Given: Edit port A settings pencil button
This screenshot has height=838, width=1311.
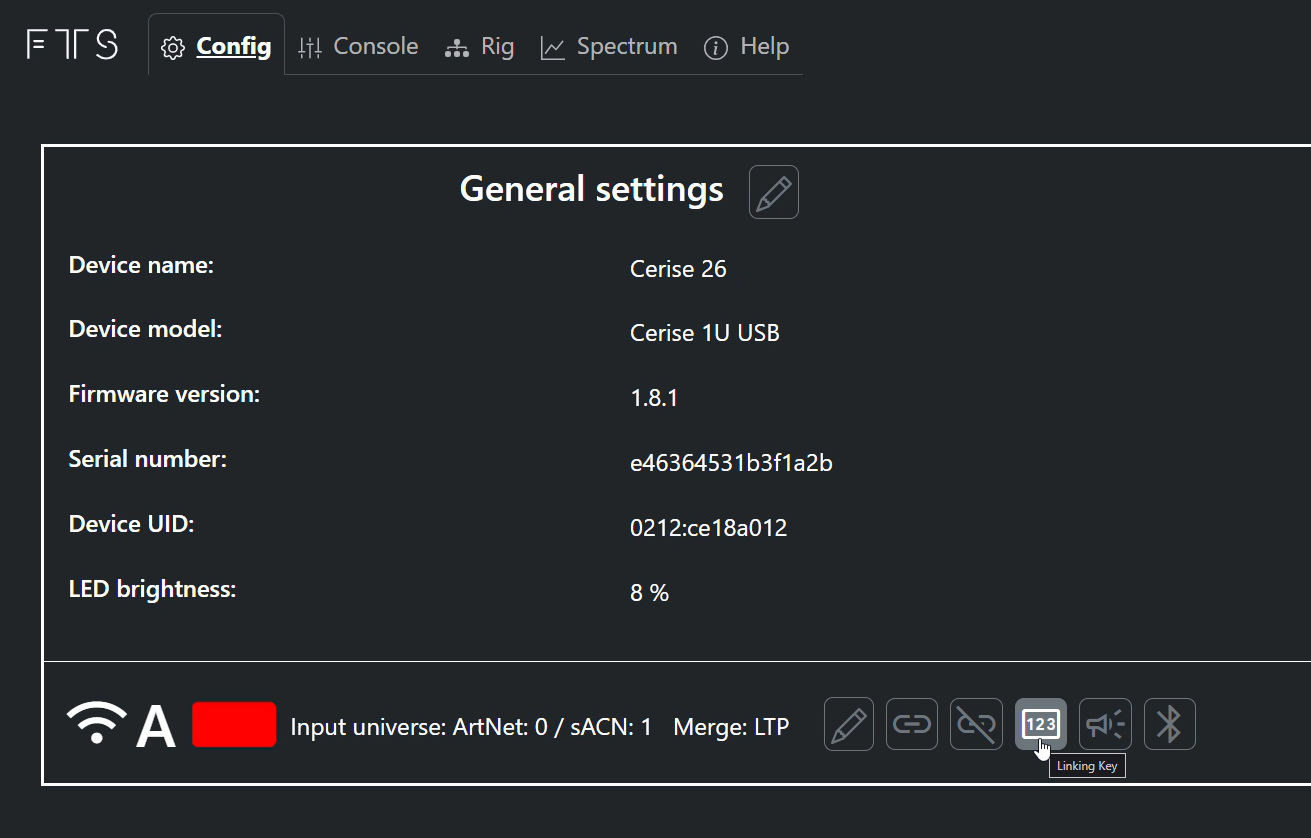Looking at the screenshot, I should (x=849, y=724).
